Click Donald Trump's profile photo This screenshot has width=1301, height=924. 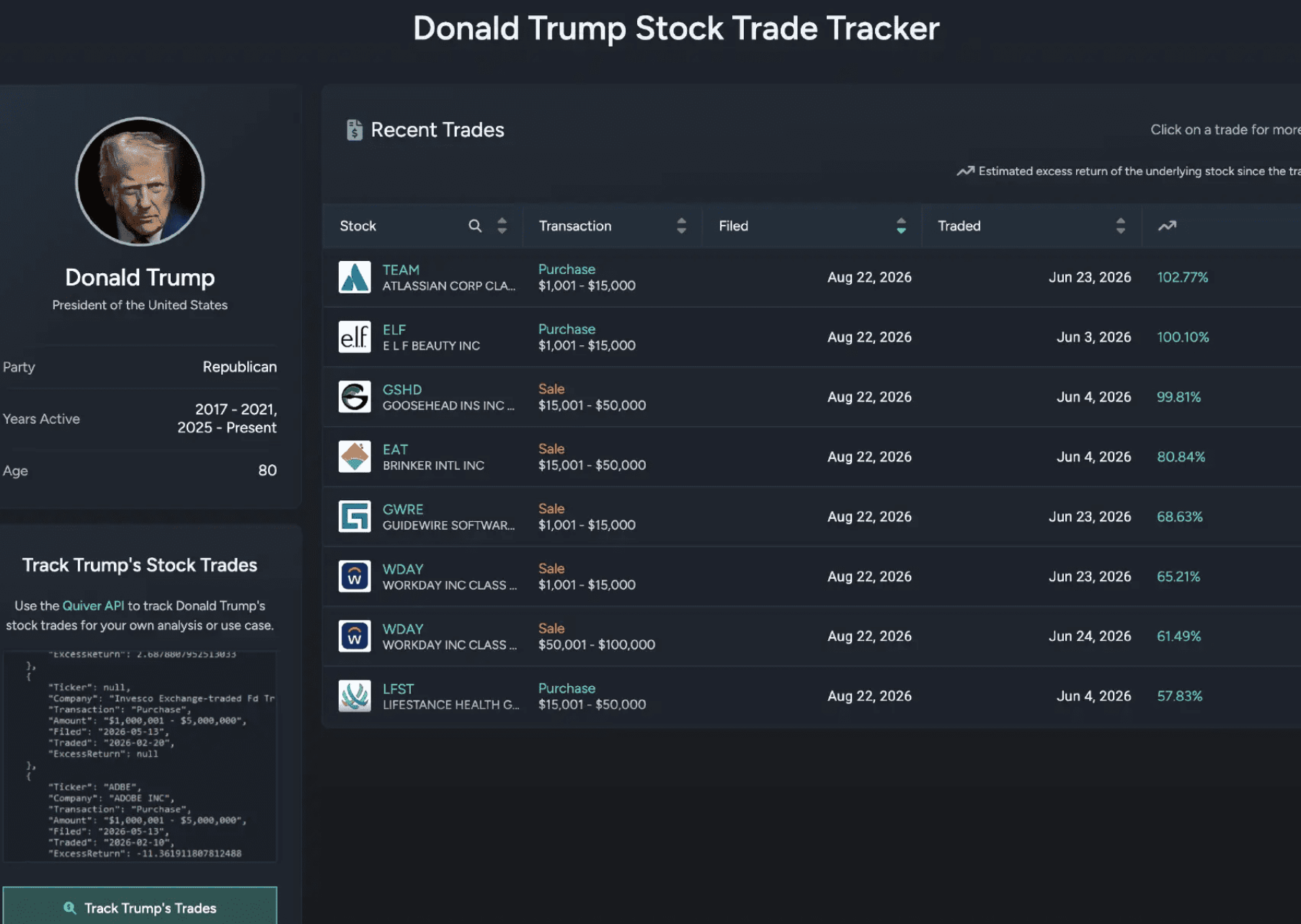(x=140, y=182)
